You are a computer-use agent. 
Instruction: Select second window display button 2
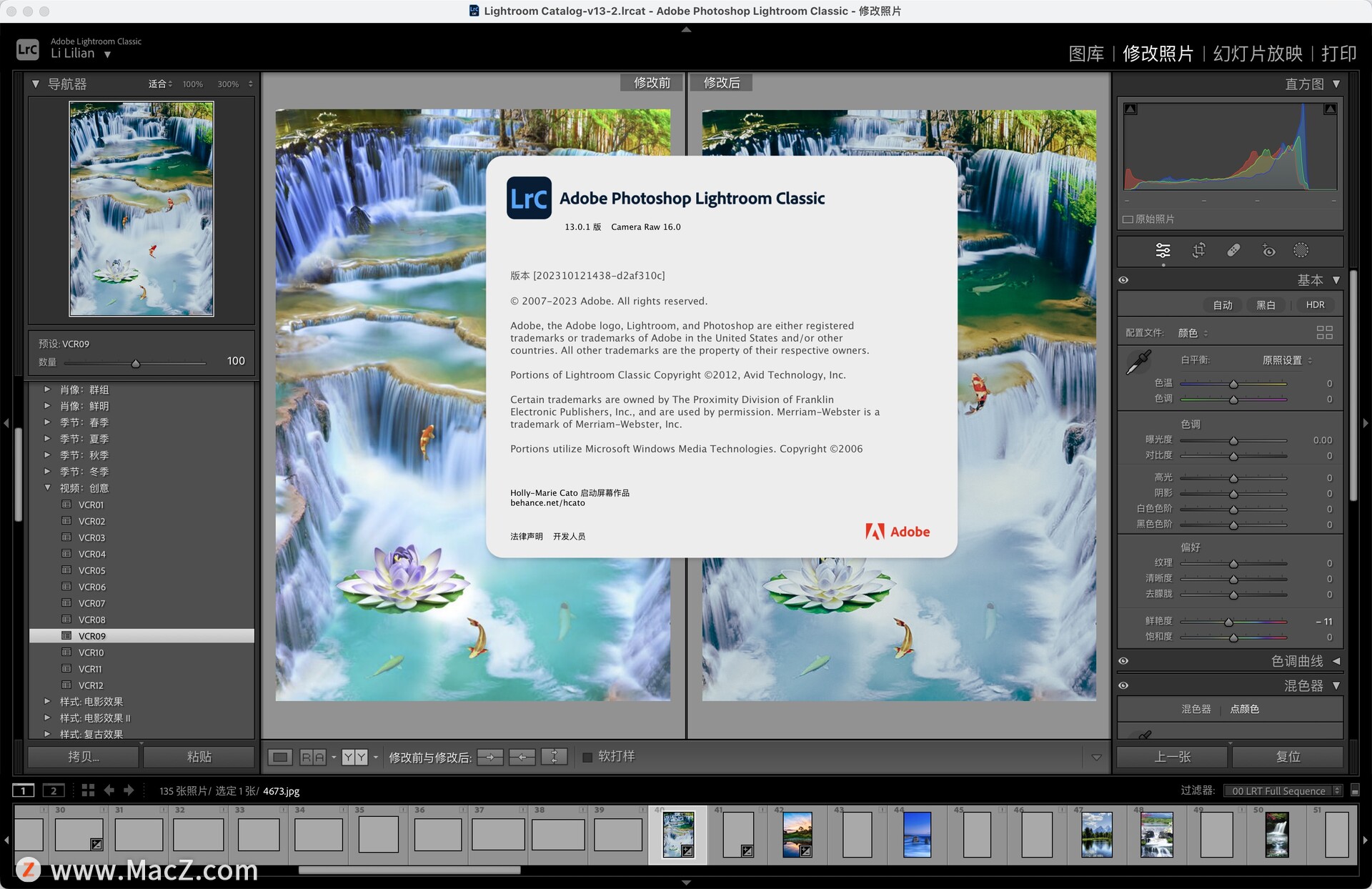54,790
